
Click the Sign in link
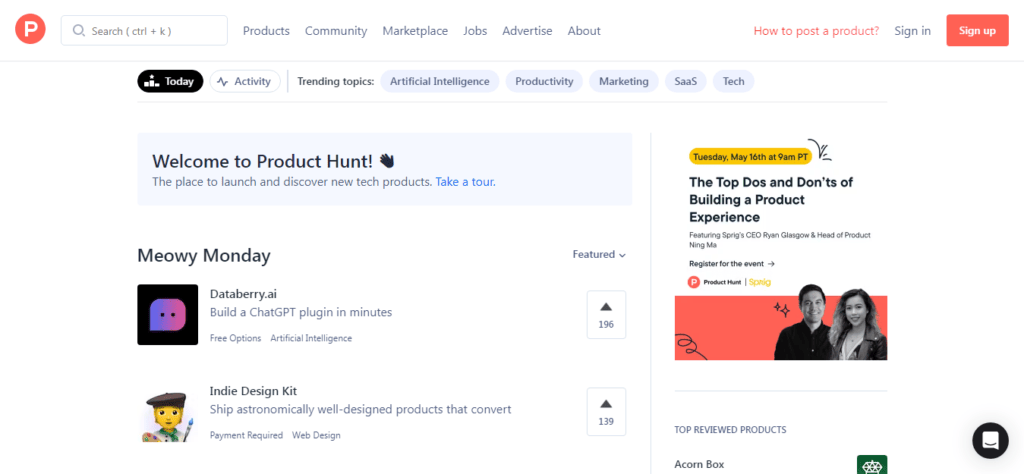(912, 31)
